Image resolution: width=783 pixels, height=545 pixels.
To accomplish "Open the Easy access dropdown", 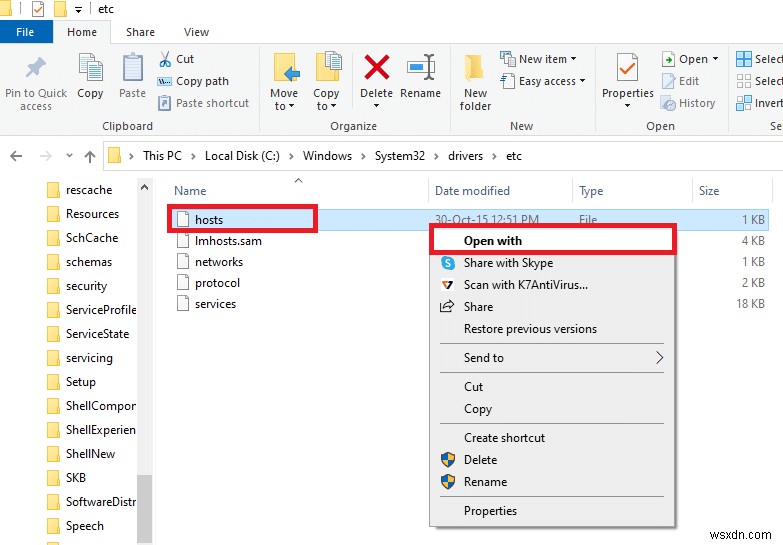I will tap(543, 81).
